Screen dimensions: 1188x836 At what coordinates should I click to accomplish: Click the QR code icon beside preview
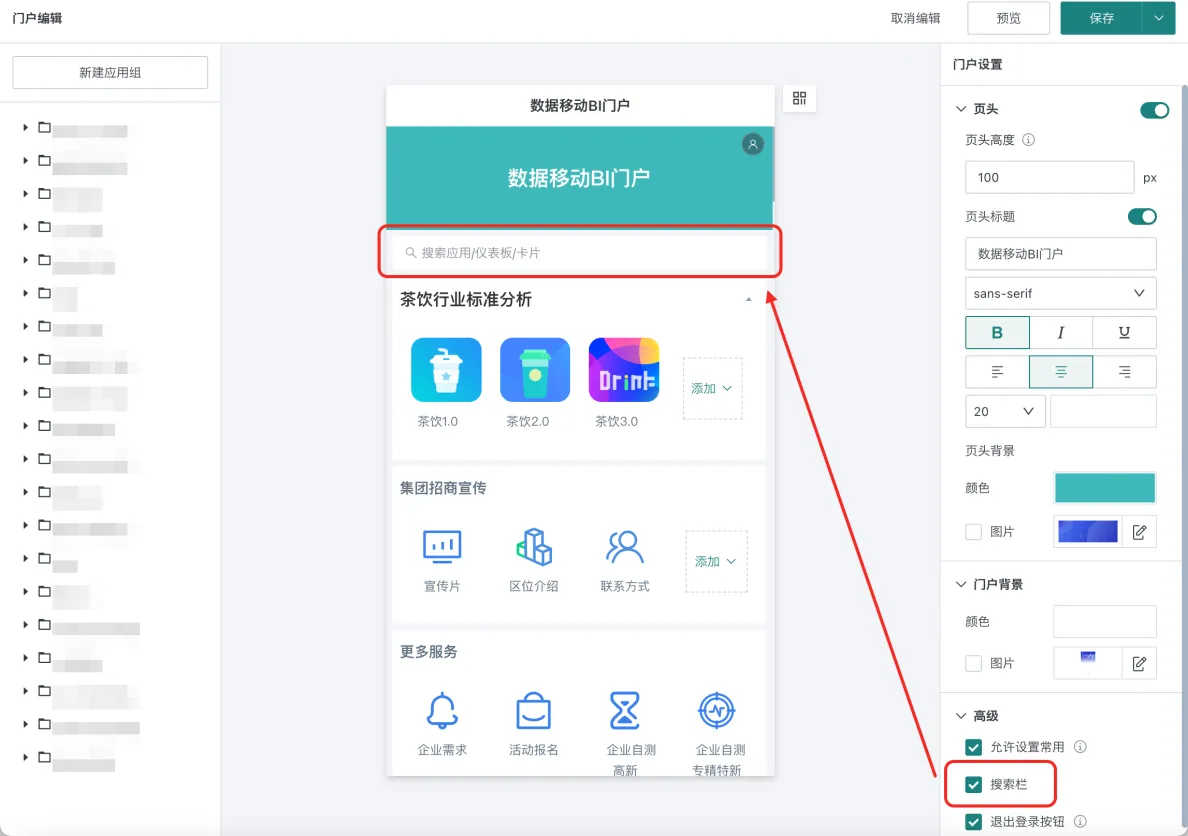point(799,98)
